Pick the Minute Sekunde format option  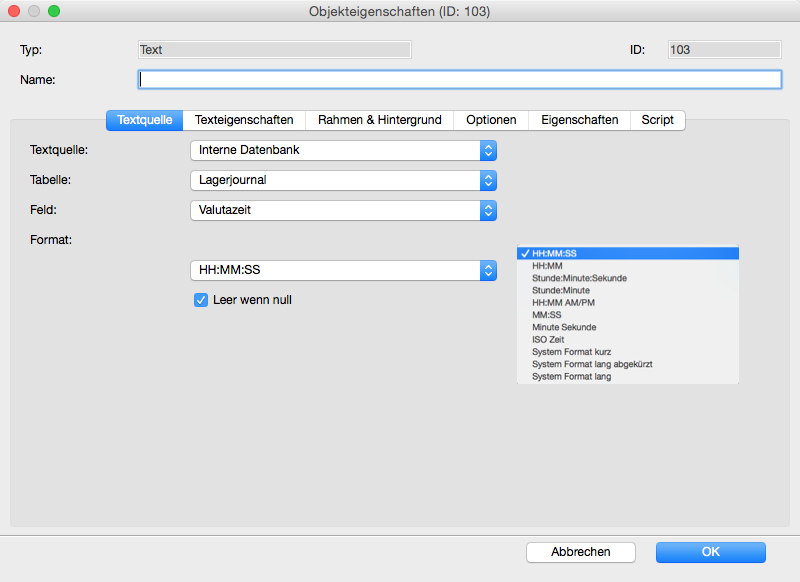pyautogui.click(x=564, y=327)
